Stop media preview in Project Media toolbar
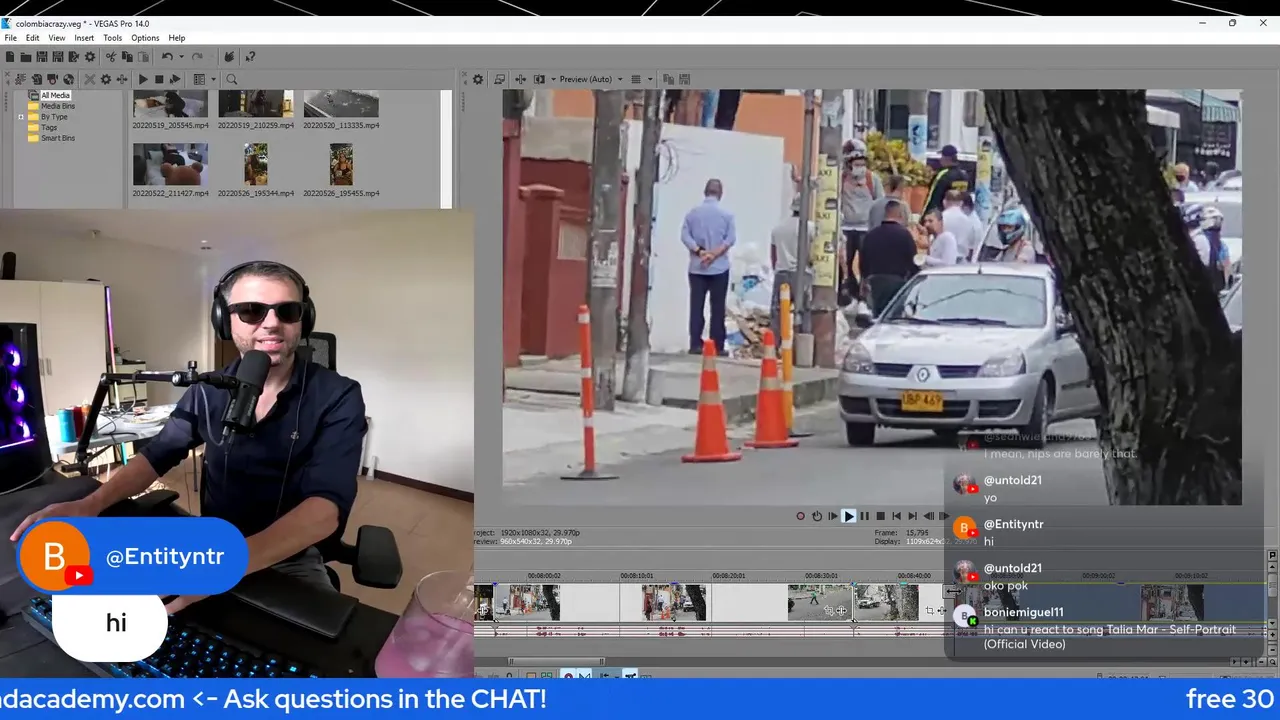 coord(159,79)
